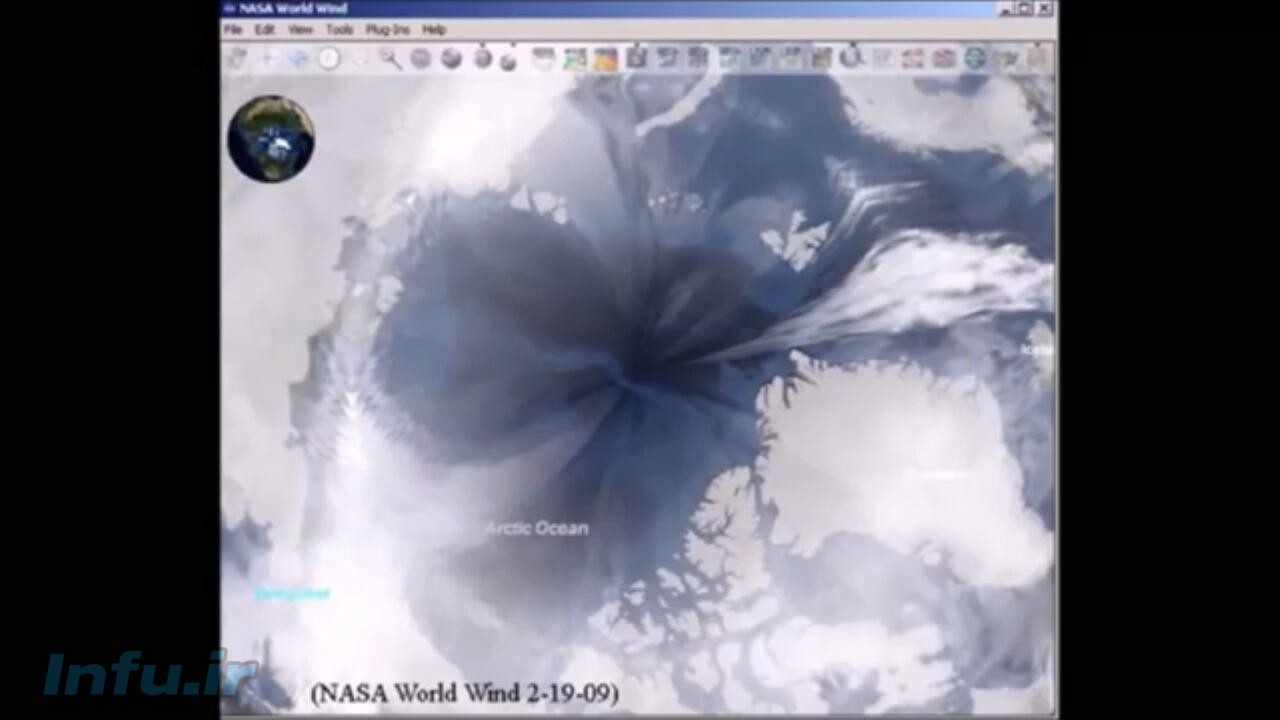Close the NASA World Wind window

pos(1044,8)
